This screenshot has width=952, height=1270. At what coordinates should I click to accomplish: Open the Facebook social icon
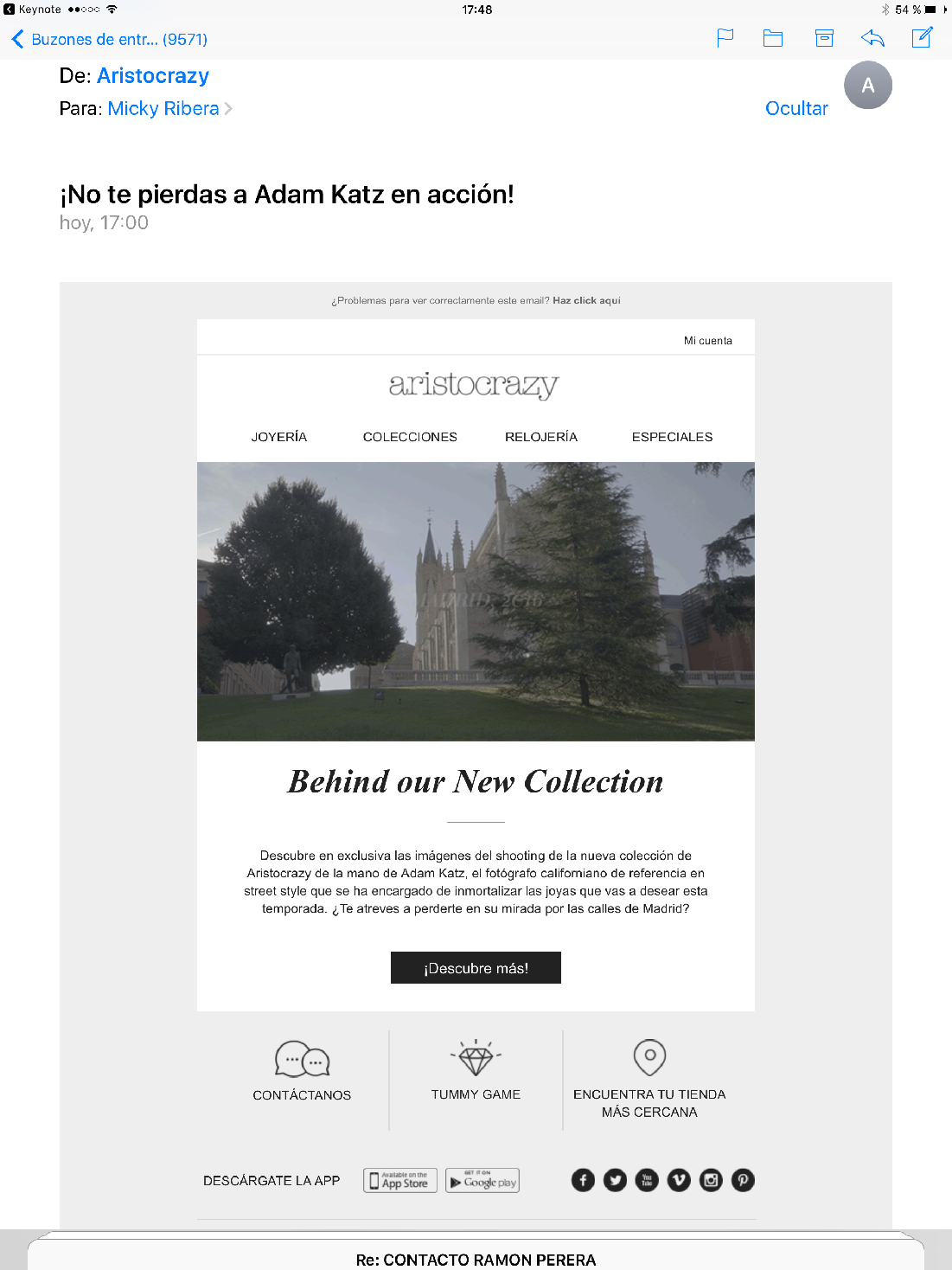pos(583,1180)
